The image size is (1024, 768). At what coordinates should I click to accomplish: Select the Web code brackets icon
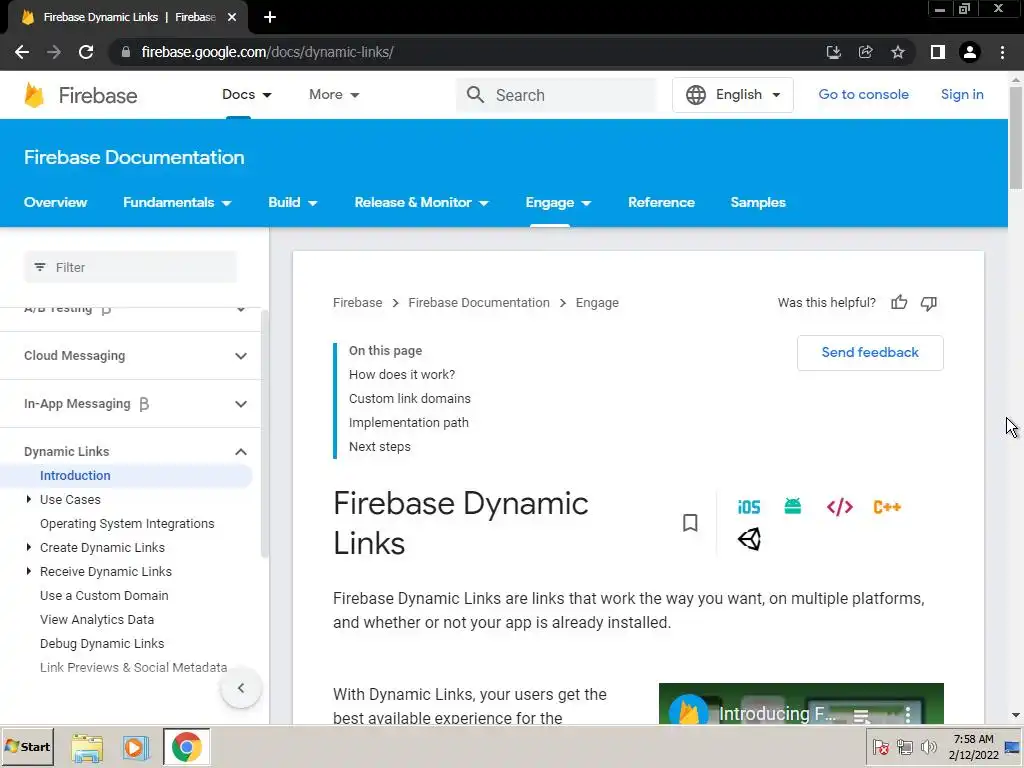click(x=840, y=507)
